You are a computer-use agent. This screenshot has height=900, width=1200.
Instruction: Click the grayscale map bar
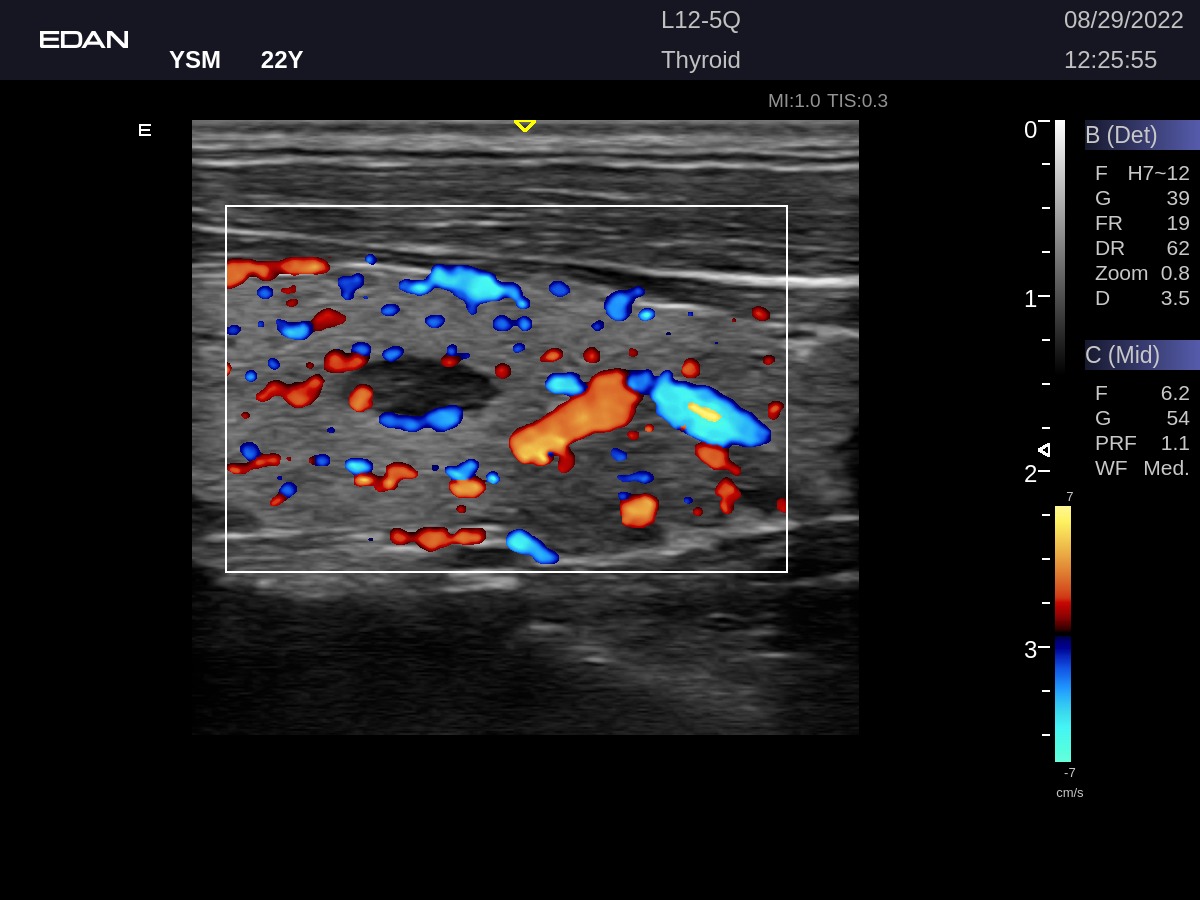click(x=1060, y=245)
